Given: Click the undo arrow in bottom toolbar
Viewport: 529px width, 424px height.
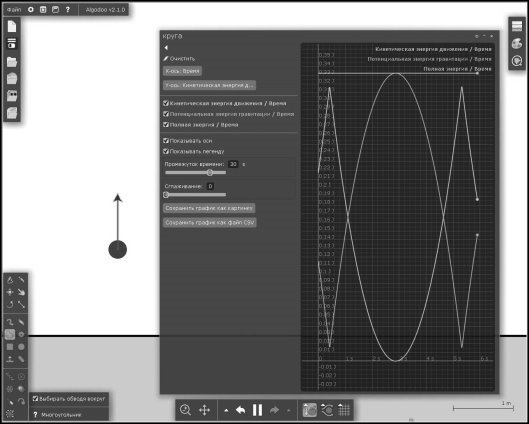Looking at the screenshot, I should click(x=240, y=410).
